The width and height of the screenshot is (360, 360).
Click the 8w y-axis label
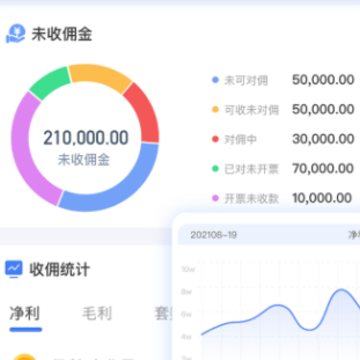[187, 292]
